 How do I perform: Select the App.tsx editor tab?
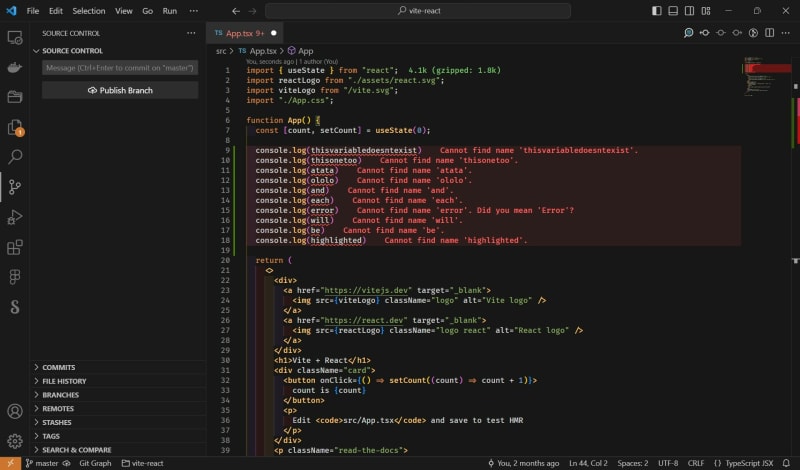click(x=245, y=33)
